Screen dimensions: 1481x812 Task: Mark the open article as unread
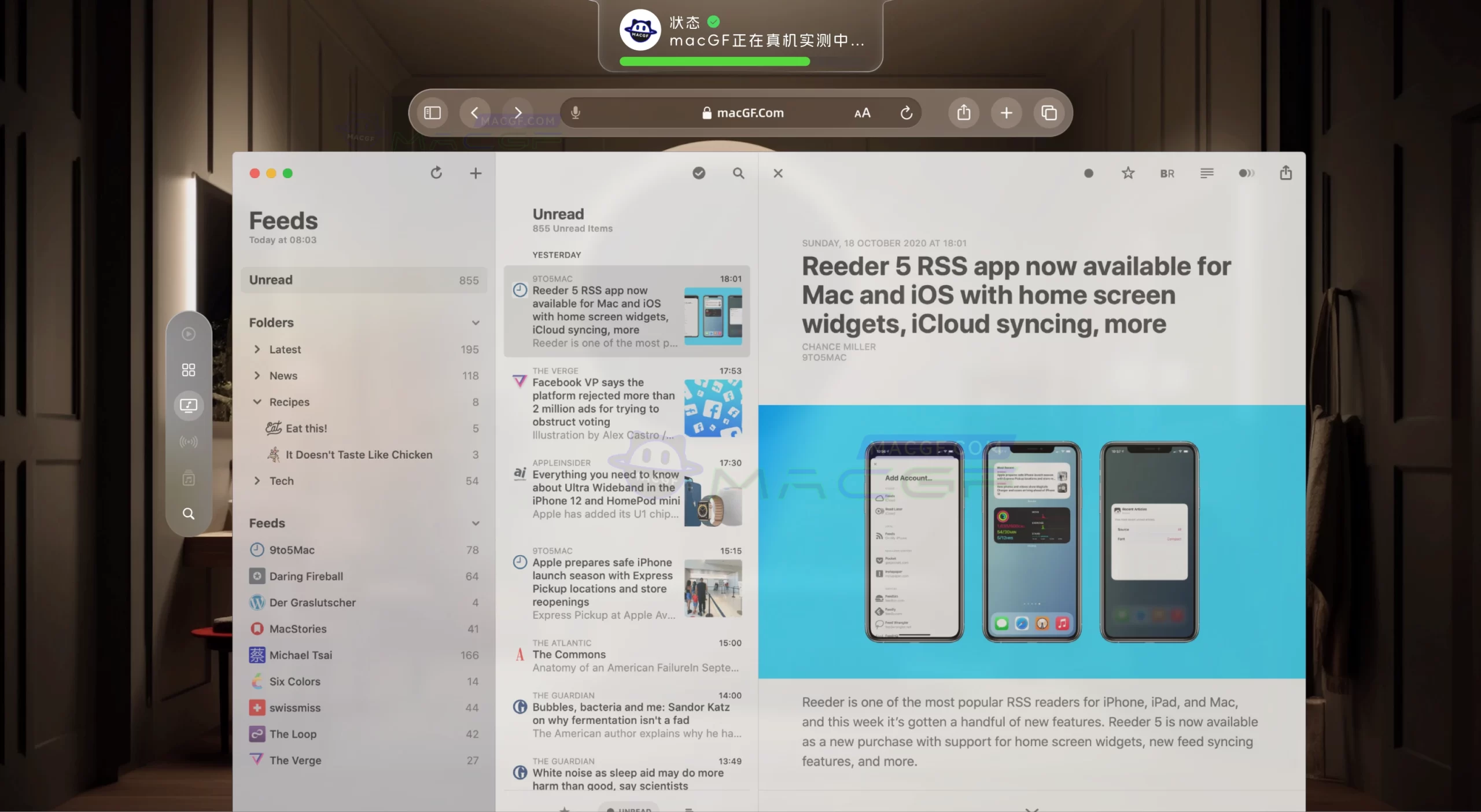click(x=1088, y=173)
